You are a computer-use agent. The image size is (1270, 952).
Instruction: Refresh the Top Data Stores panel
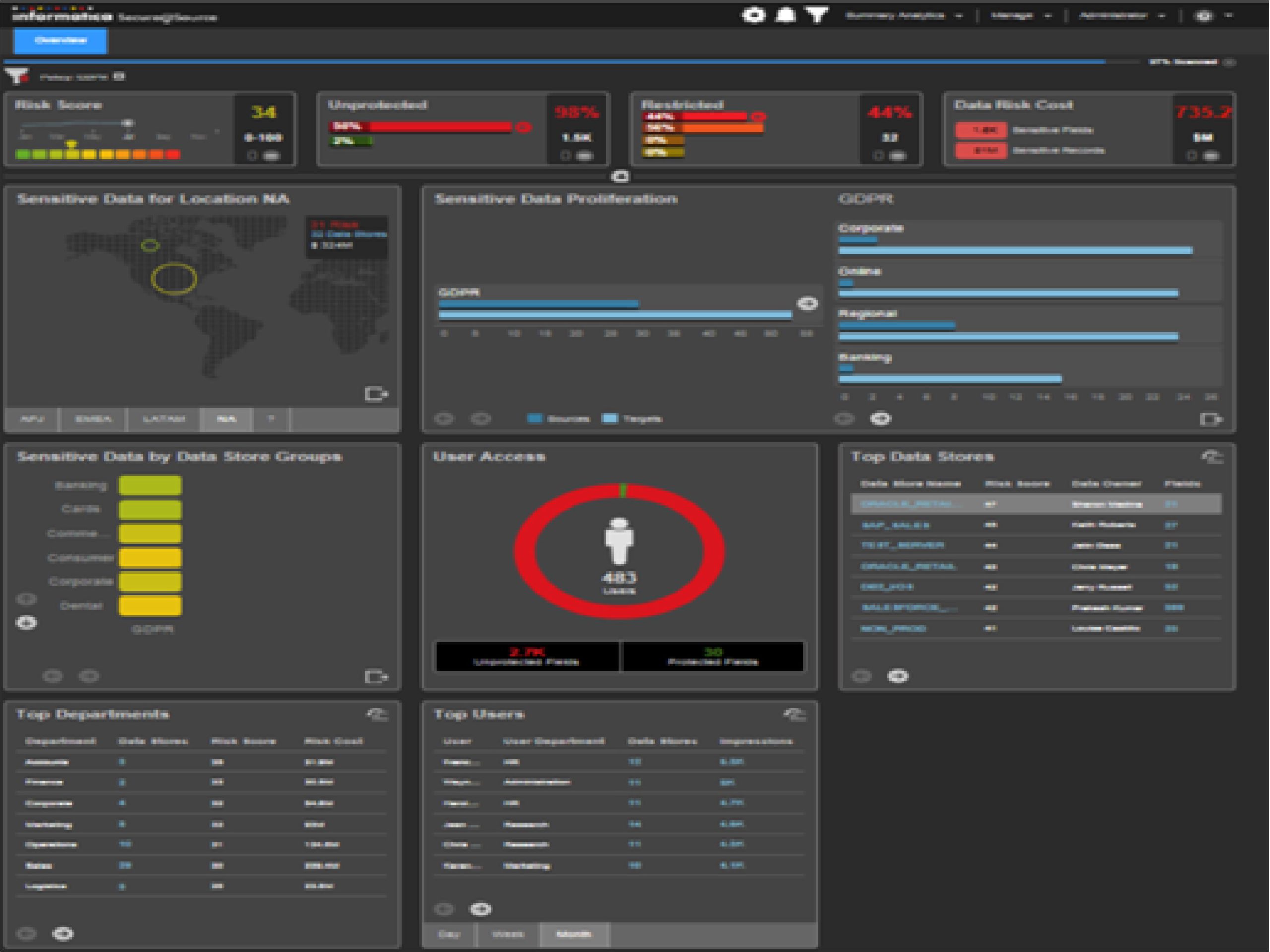[1211, 457]
